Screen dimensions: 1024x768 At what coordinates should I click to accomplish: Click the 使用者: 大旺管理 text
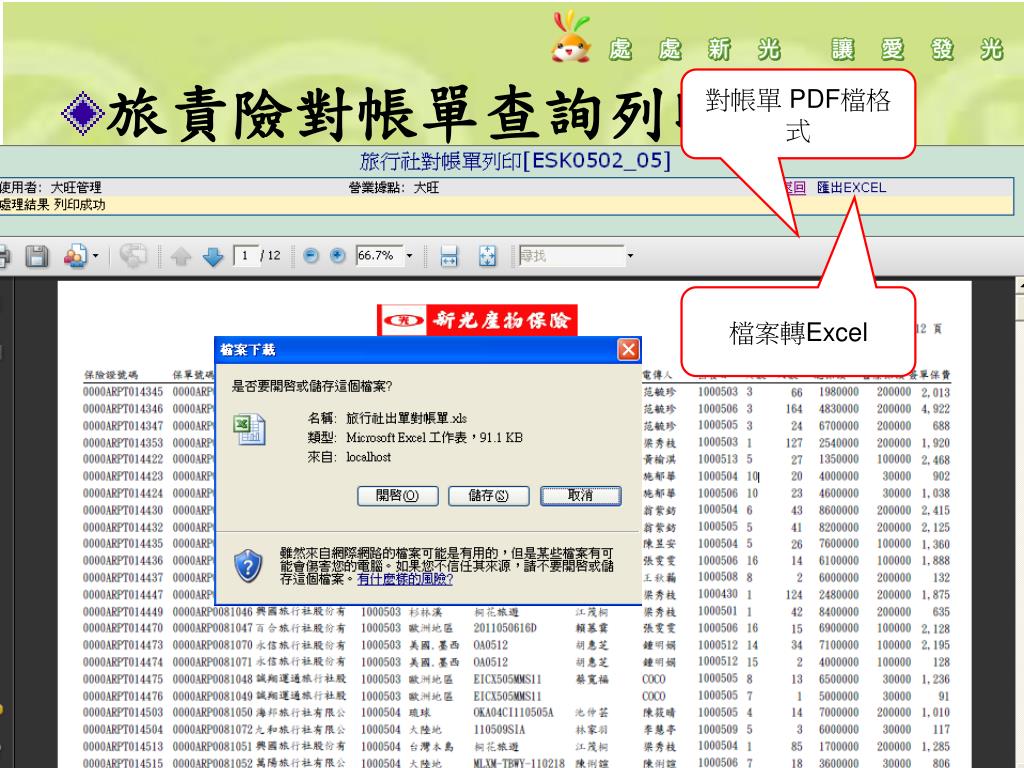click(51, 188)
